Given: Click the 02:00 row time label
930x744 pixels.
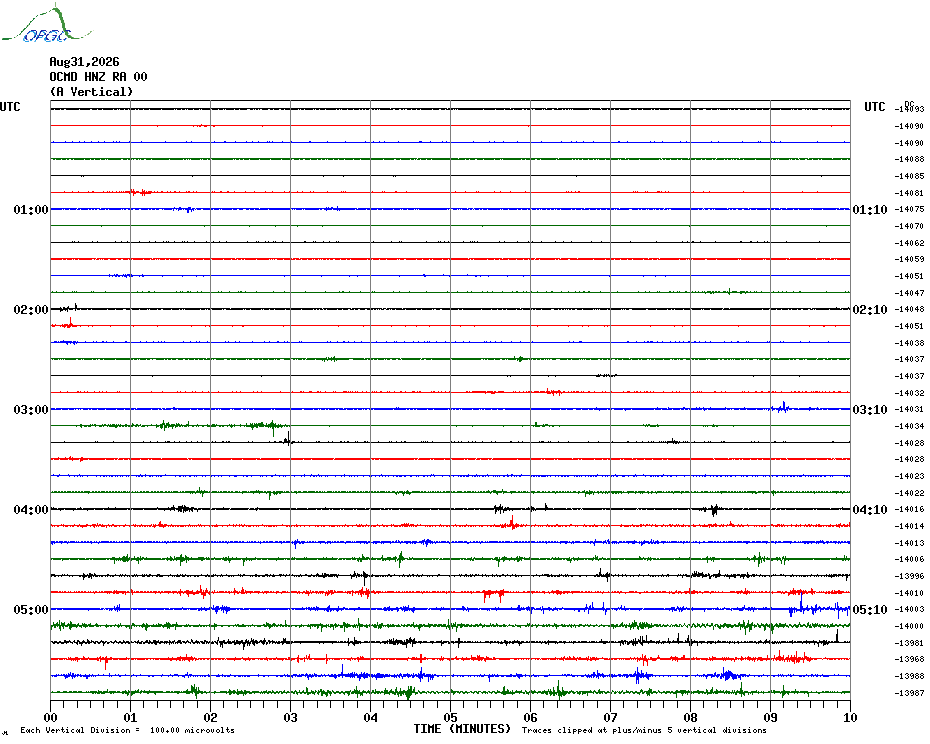Looking at the screenshot, I should 31,310.
